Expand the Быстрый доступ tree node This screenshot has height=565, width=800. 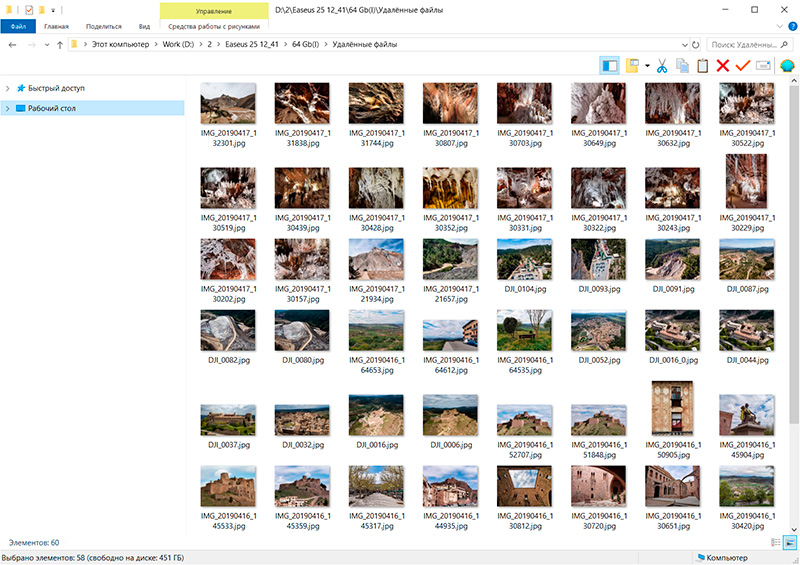tap(8, 88)
